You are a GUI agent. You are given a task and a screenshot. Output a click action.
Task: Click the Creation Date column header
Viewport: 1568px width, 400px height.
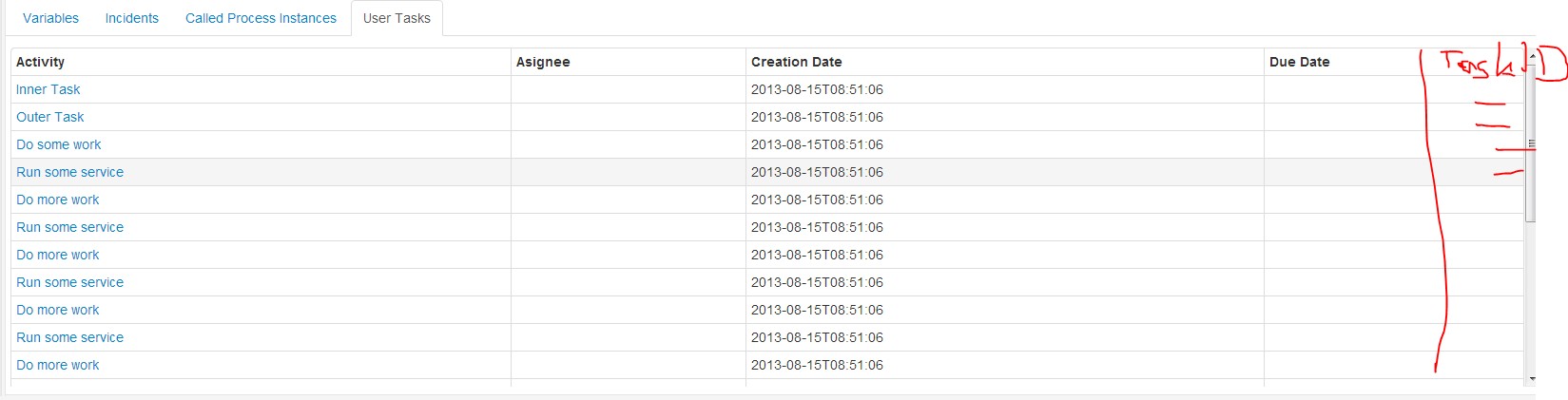point(797,62)
